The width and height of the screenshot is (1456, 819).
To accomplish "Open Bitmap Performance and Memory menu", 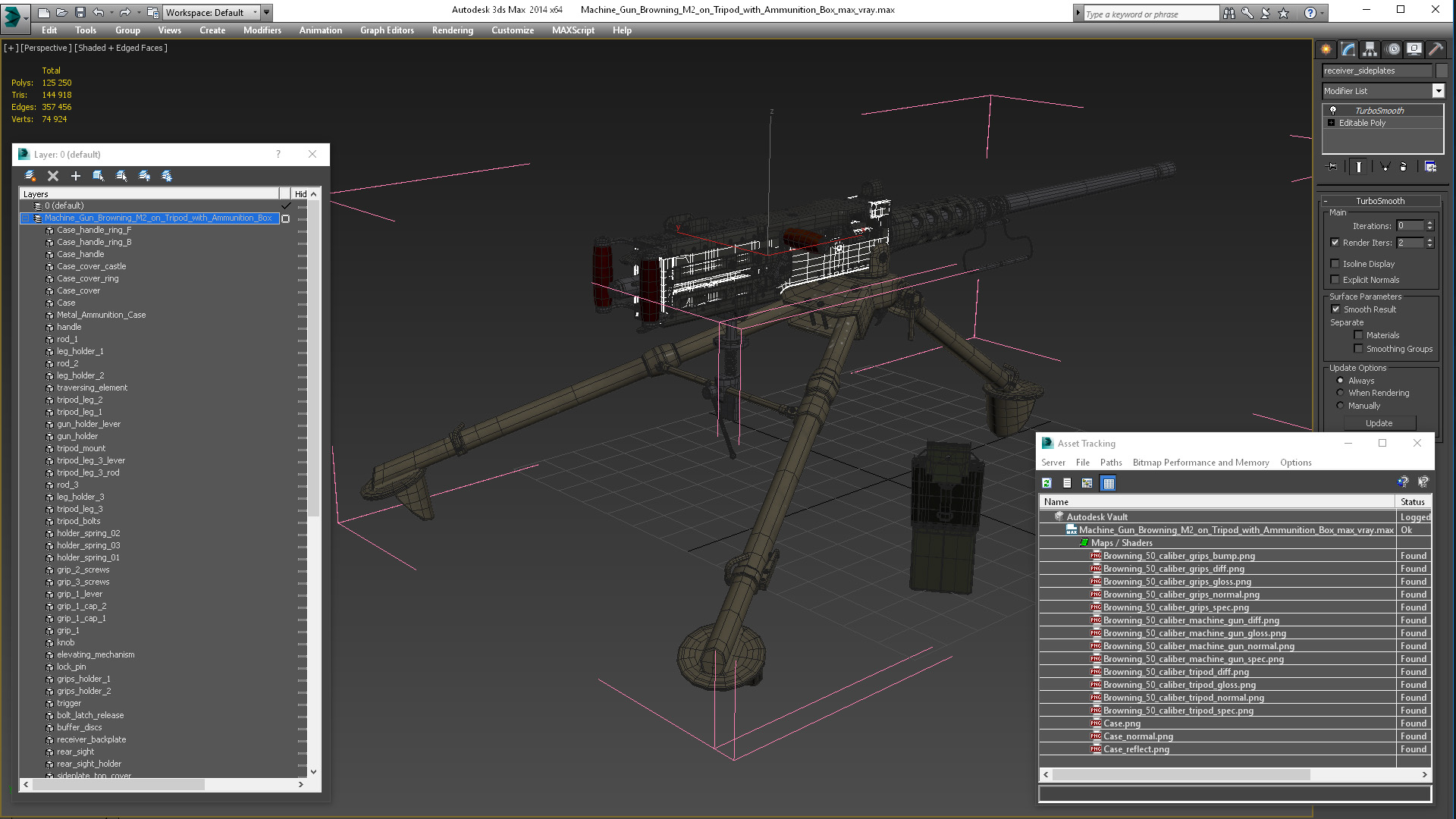I will 1200,463.
